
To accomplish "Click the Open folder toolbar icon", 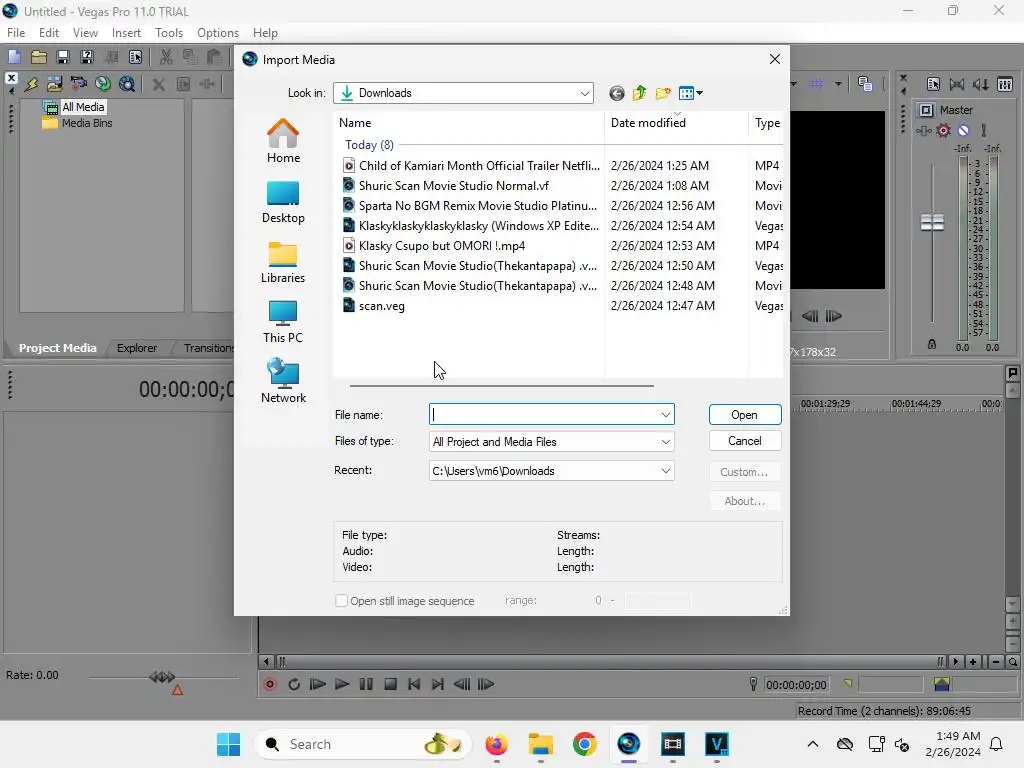I will (x=39, y=57).
